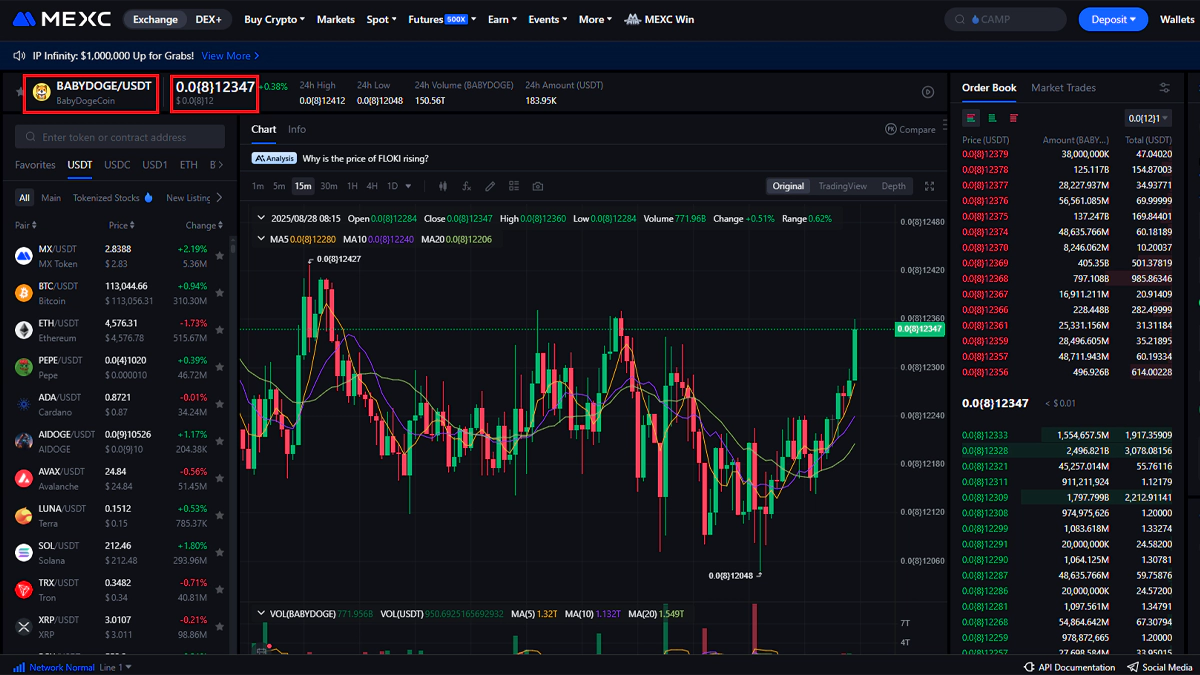Select the USDC market tab
The height and width of the screenshot is (675, 1200).
point(117,165)
